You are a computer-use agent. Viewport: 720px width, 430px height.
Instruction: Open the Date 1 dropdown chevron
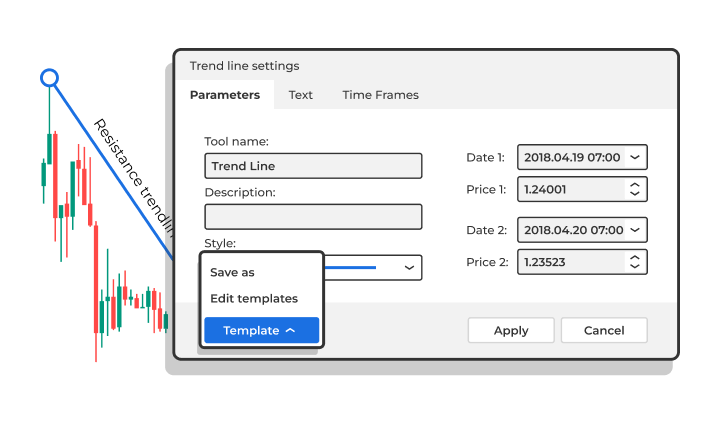point(635,157)
